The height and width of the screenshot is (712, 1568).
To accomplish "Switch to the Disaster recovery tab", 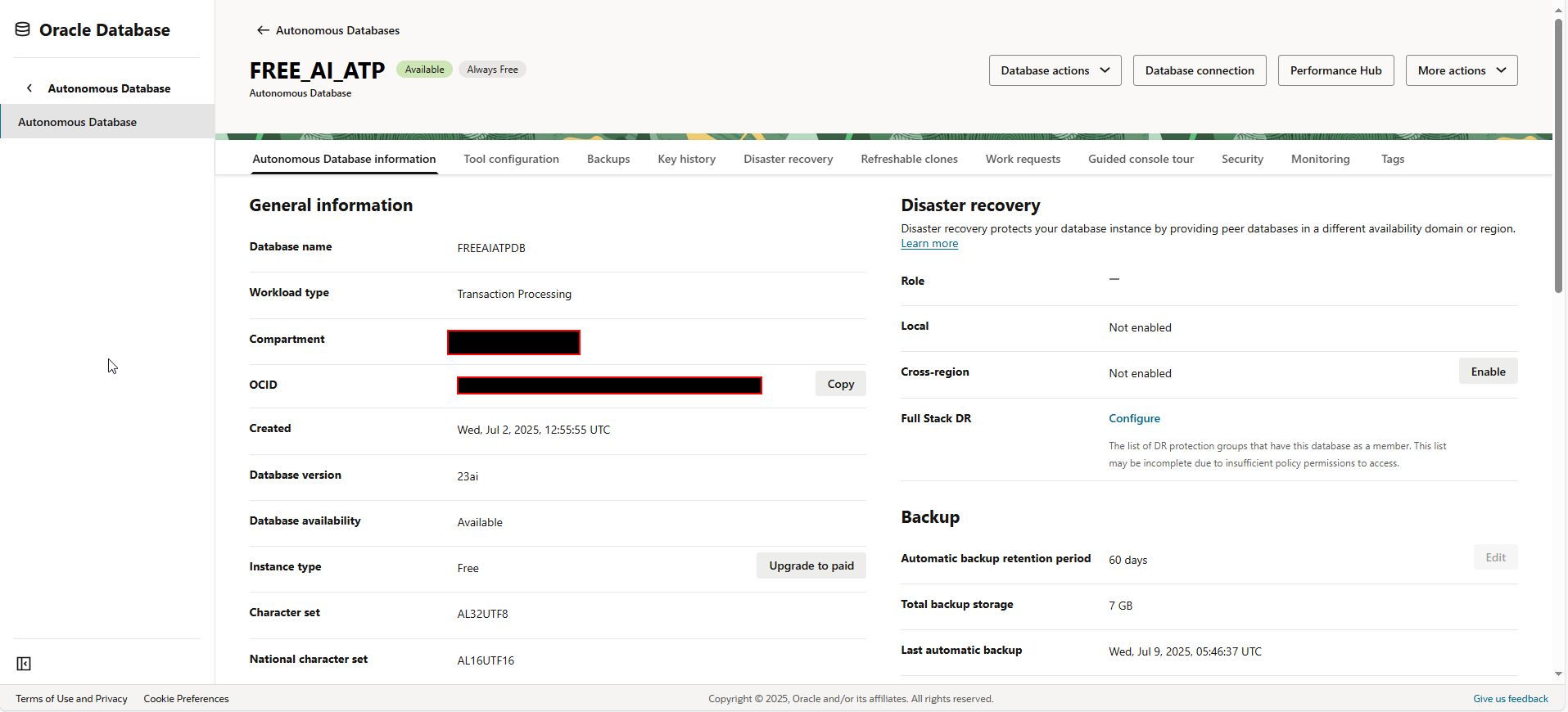I will [788, 159].
